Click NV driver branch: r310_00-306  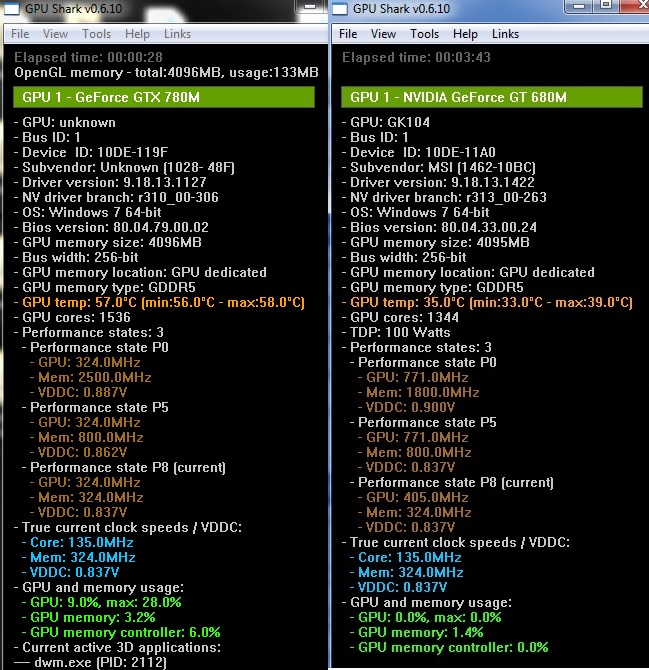(x=116, y=197)
